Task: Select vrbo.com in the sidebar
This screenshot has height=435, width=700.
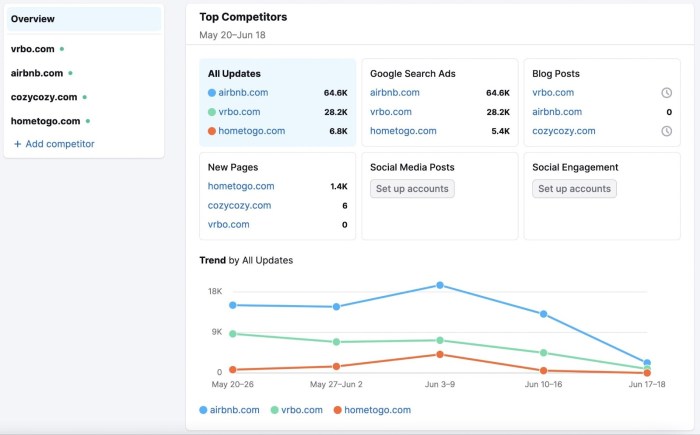Action: tap(33, 49)
